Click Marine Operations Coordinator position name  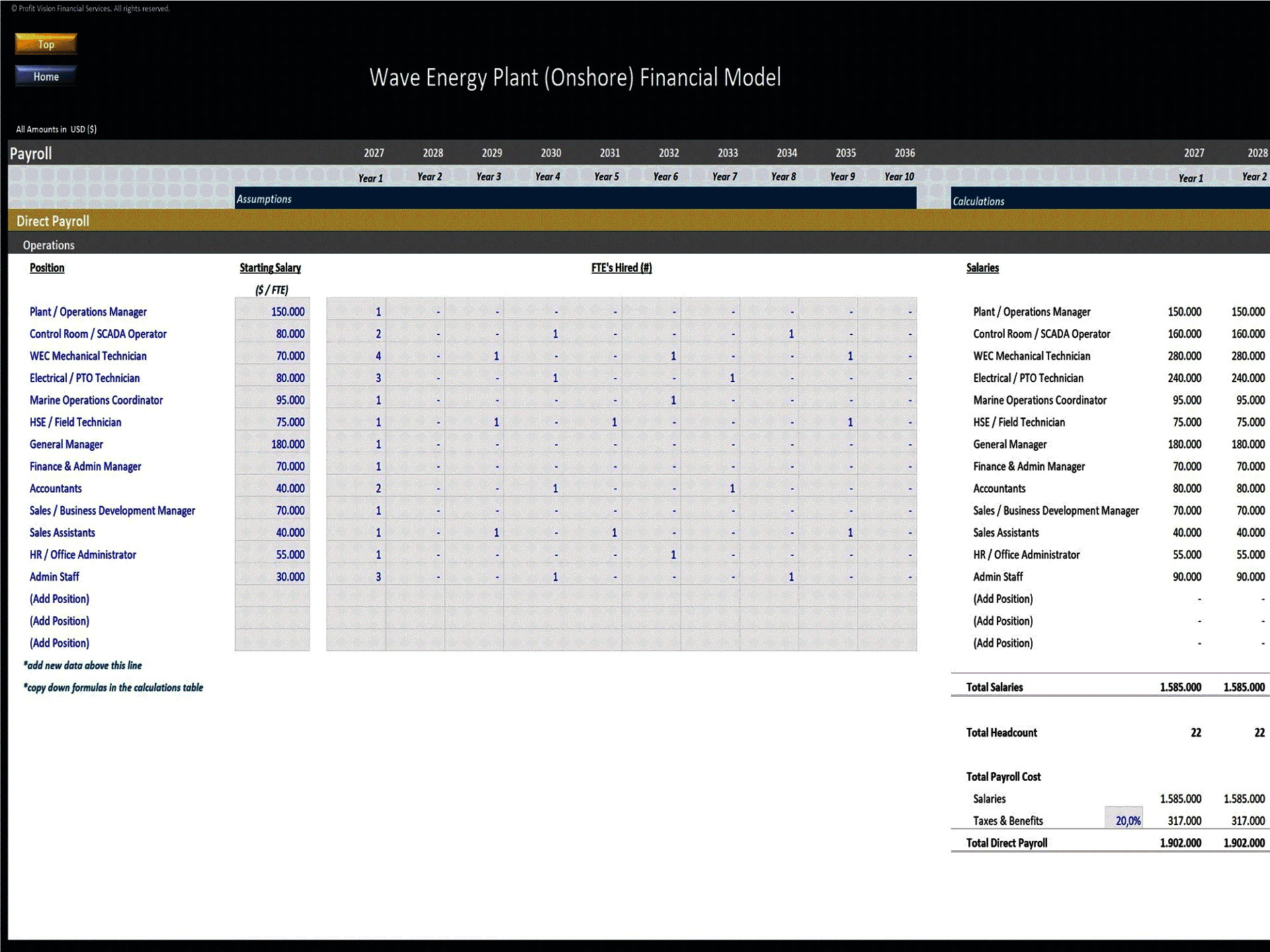(x=96, y=400)
